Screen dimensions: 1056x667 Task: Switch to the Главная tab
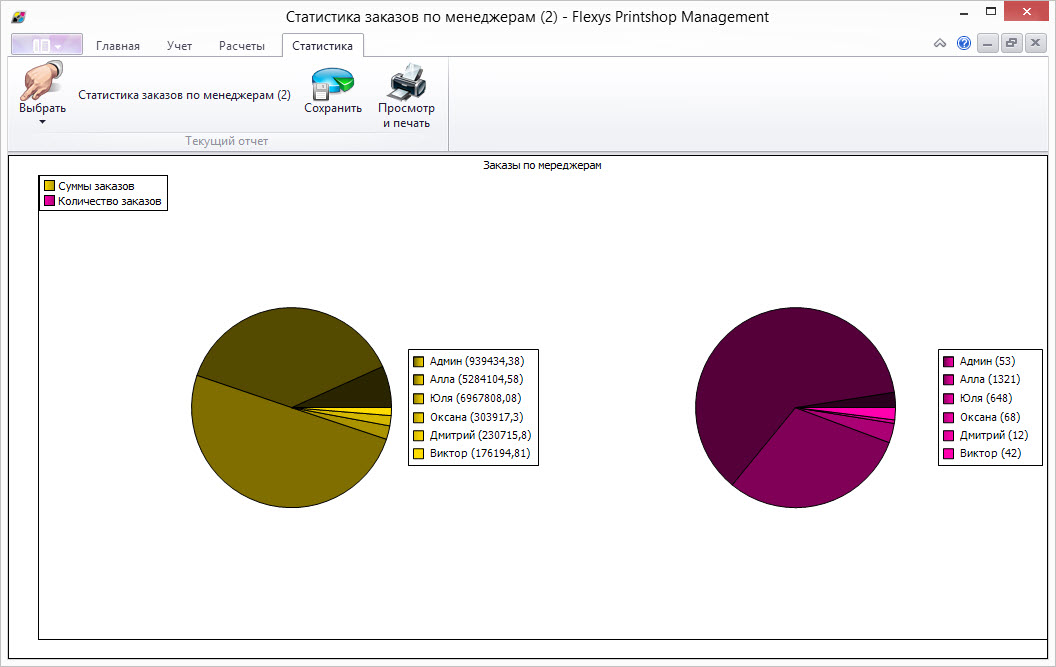pos(118,46)
